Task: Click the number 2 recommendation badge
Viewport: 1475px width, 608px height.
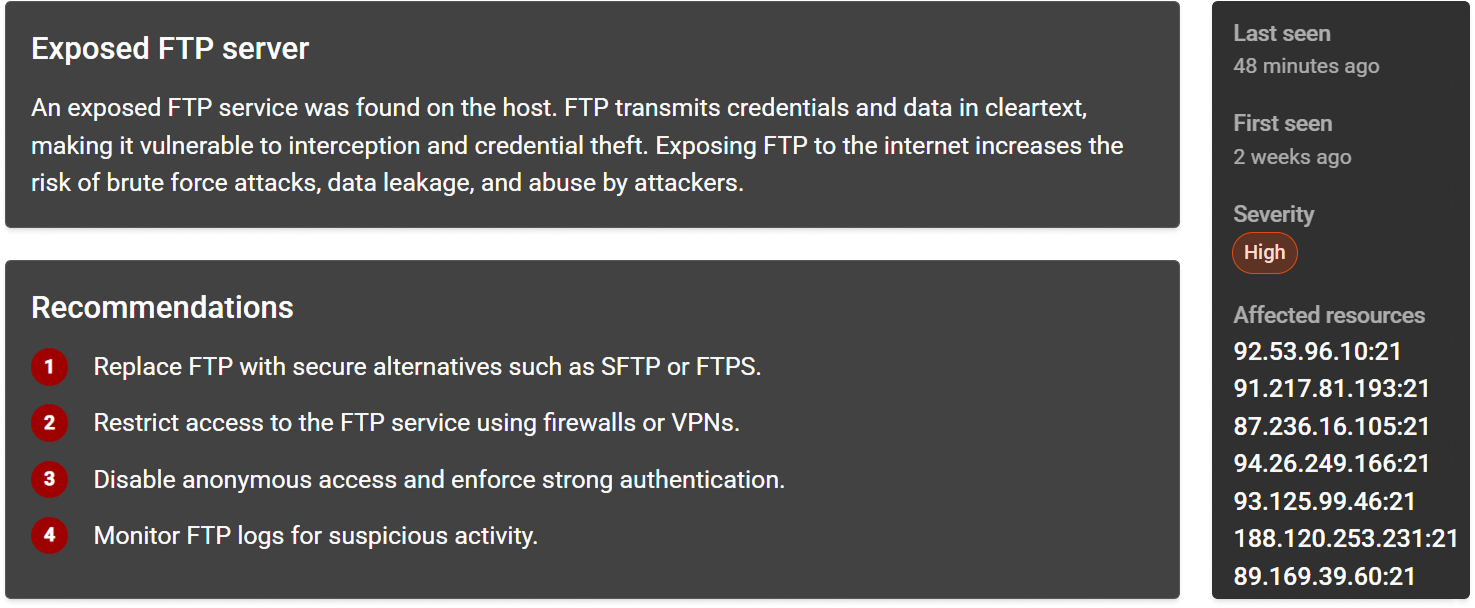Action: click(x=48, y=423)
